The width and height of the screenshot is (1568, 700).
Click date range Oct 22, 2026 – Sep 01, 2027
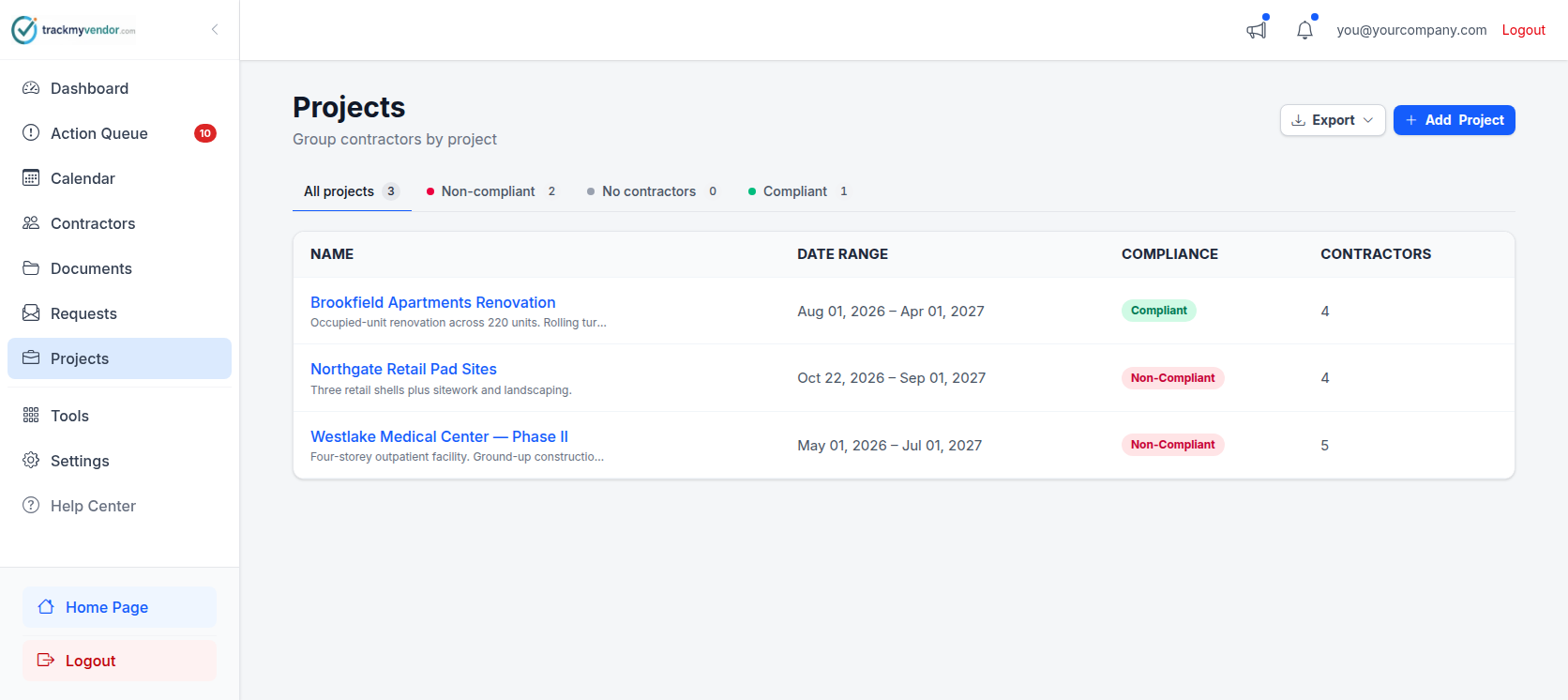tap(892, 378)
